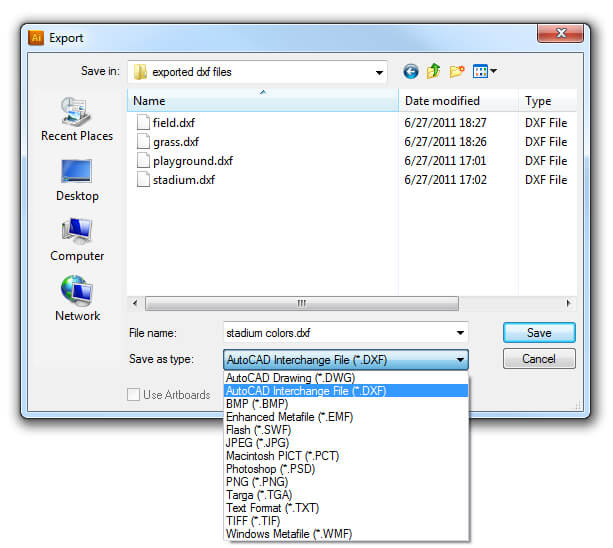613x548 pixels.
Task: Open Recent Places in sidebar
Action: click(77, 119)
